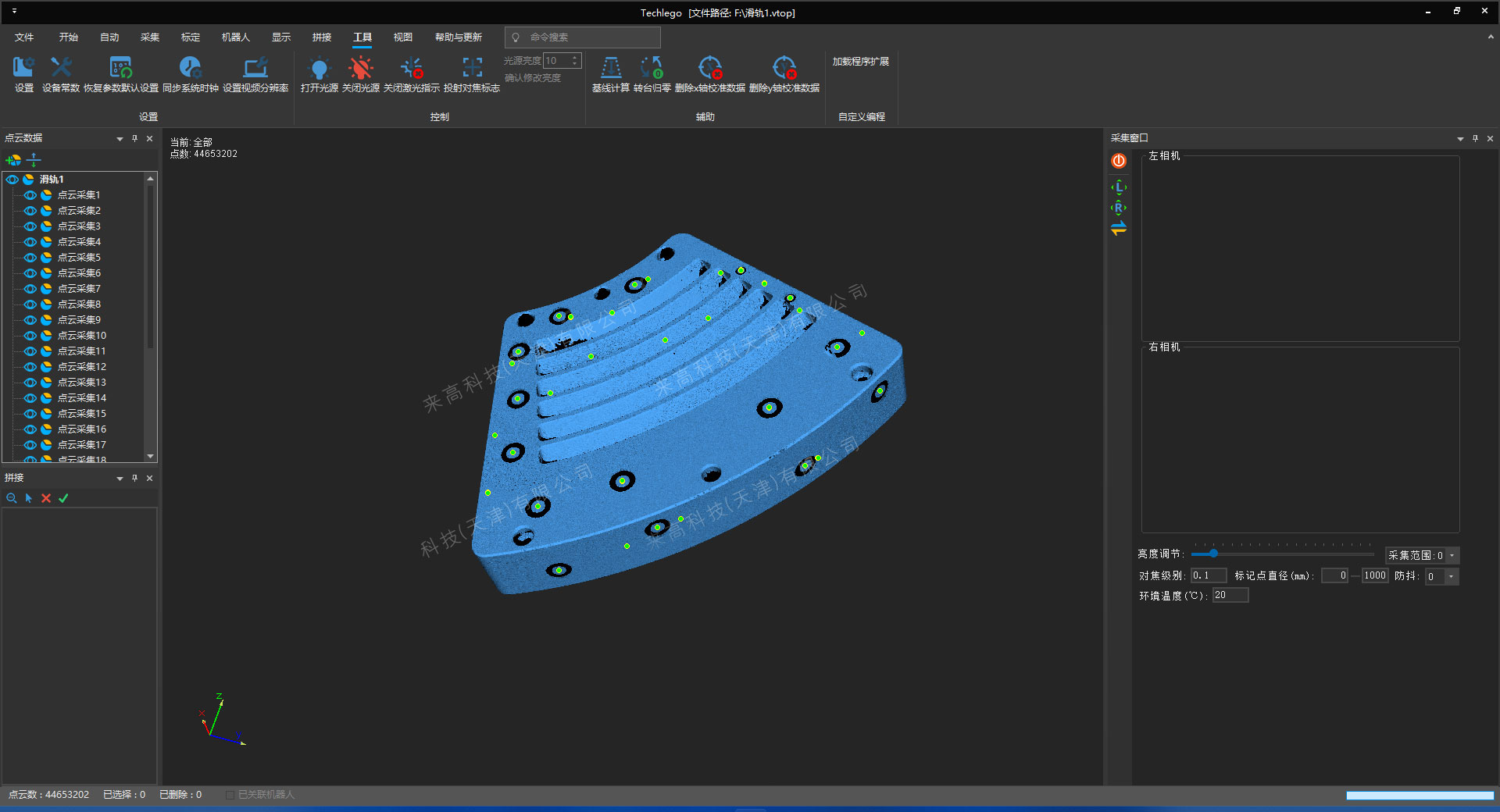The width and height of the screenshot is (1500, 812).
Task: Click the 打开光源 light-on icon
Action: click(319, 69)
